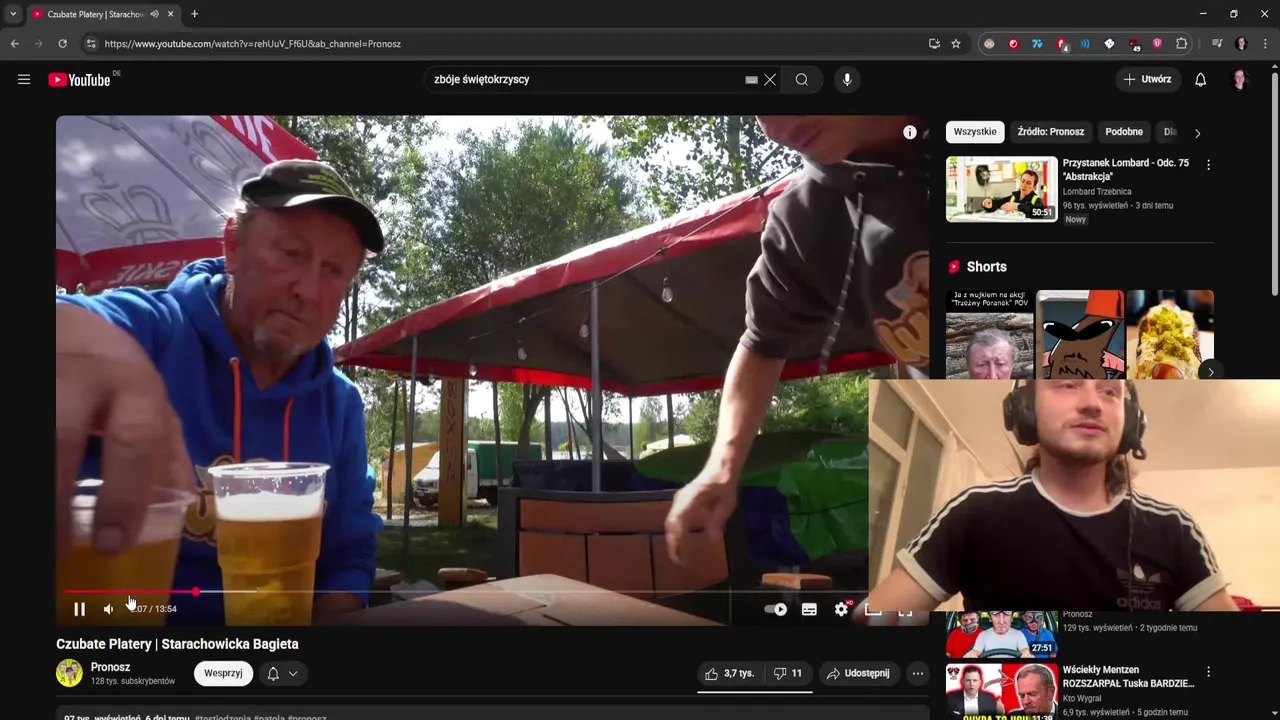Click the Utwórz create button

tap(1147, 80)
